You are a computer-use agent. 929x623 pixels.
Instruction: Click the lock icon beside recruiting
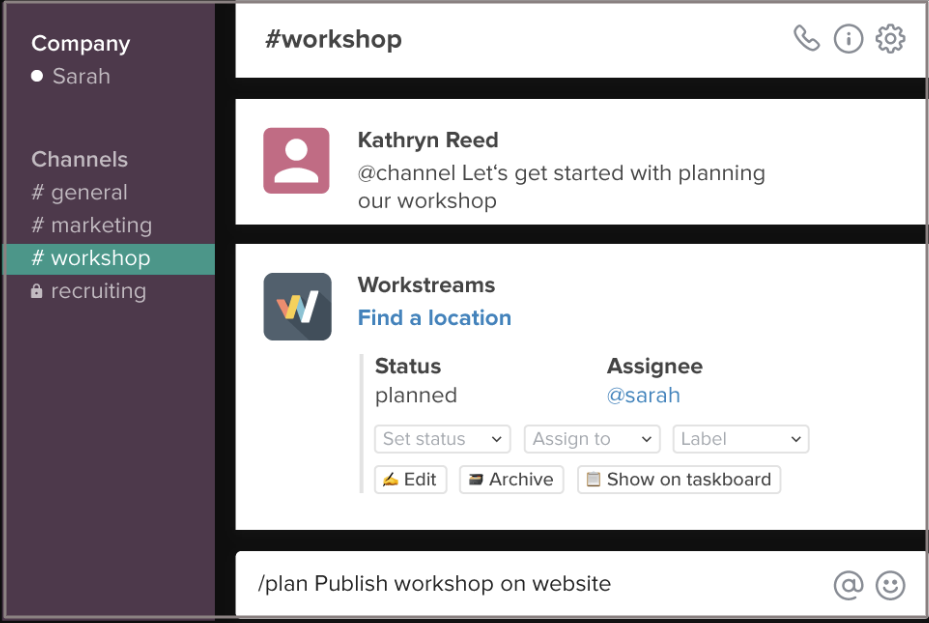(37, 291)
